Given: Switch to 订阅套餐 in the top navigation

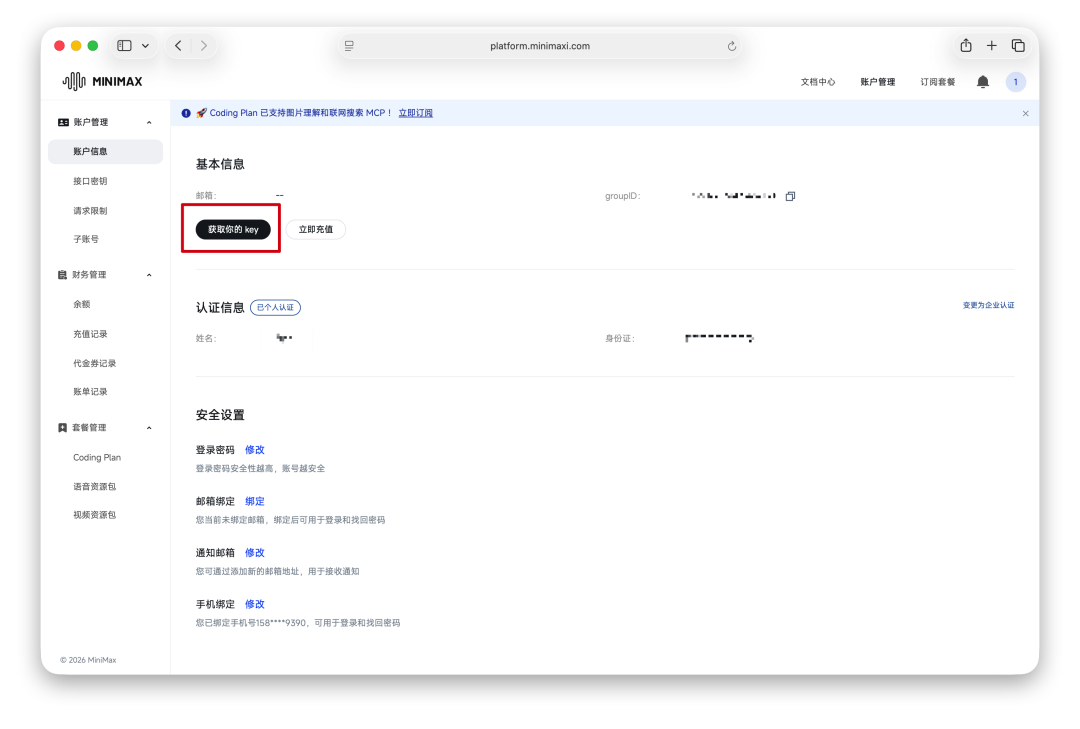Looking at the screenshot, I should pos(937,82).
